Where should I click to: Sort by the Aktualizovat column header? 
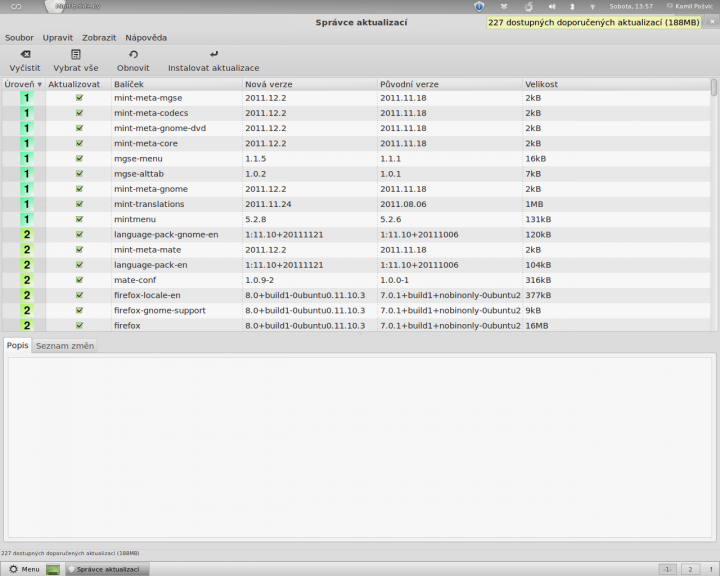coord(79,84)
